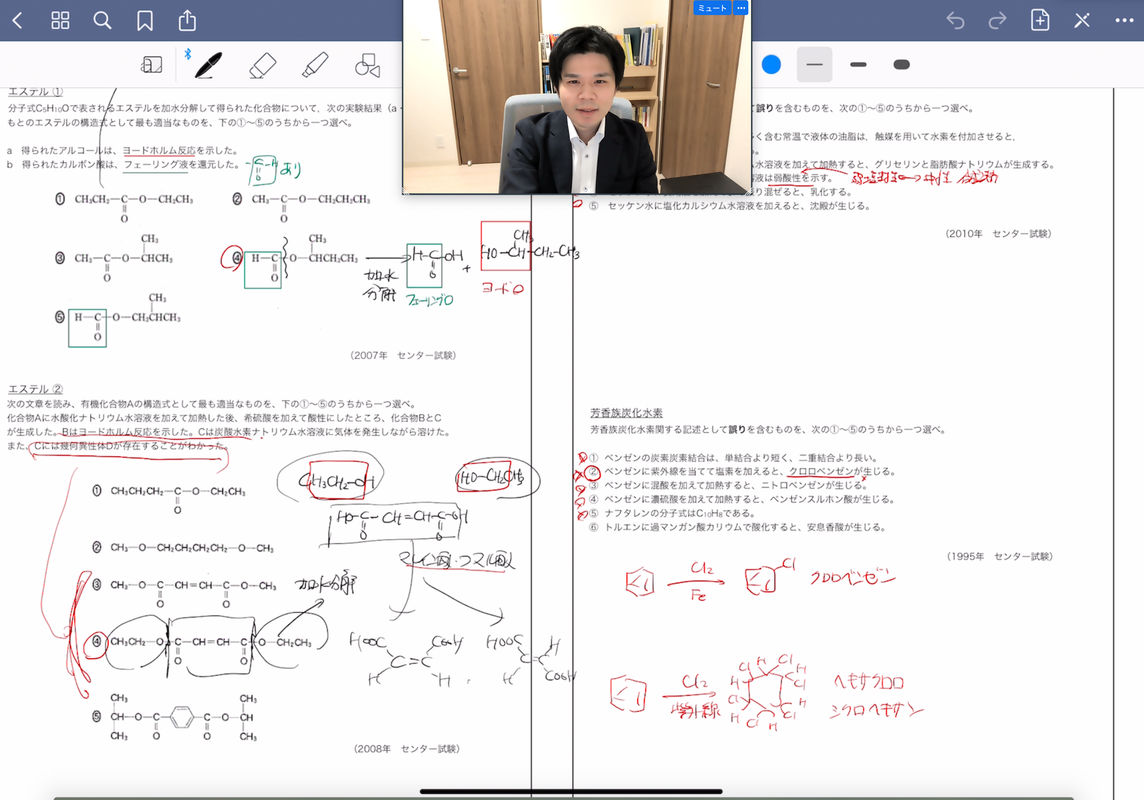The width and height of the screenshot is (1144, 800).
Task: Select the Pen tool
Action: (207, 65)
